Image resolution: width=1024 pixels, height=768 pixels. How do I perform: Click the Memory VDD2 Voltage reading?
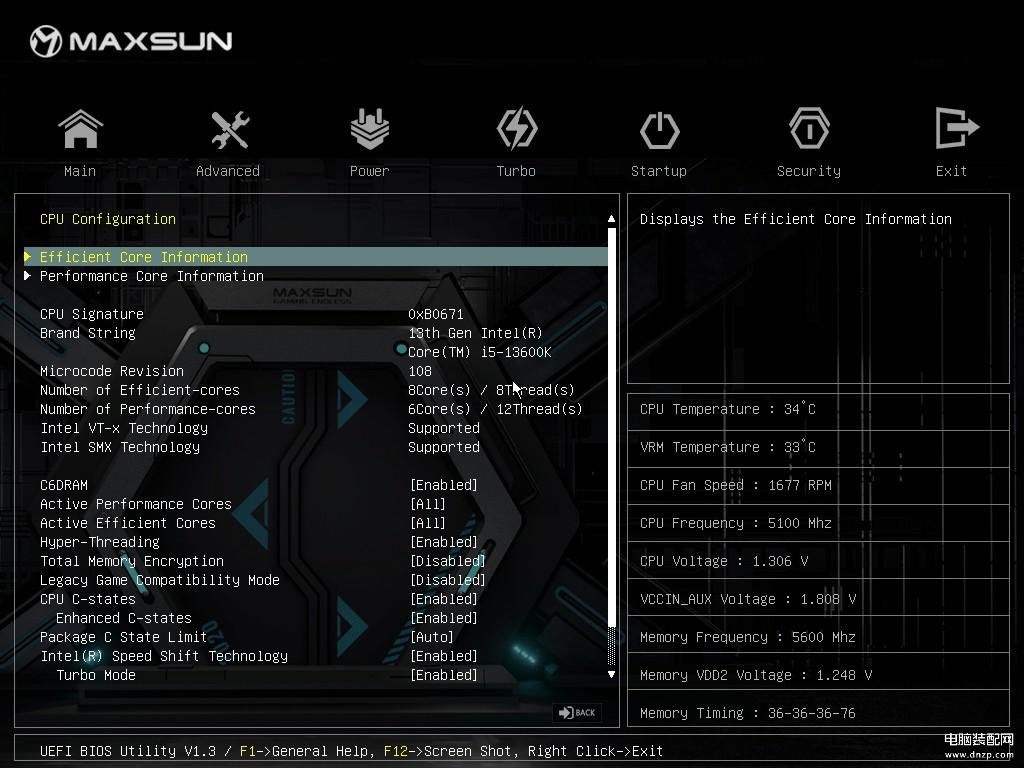click(x=756, y=675)
